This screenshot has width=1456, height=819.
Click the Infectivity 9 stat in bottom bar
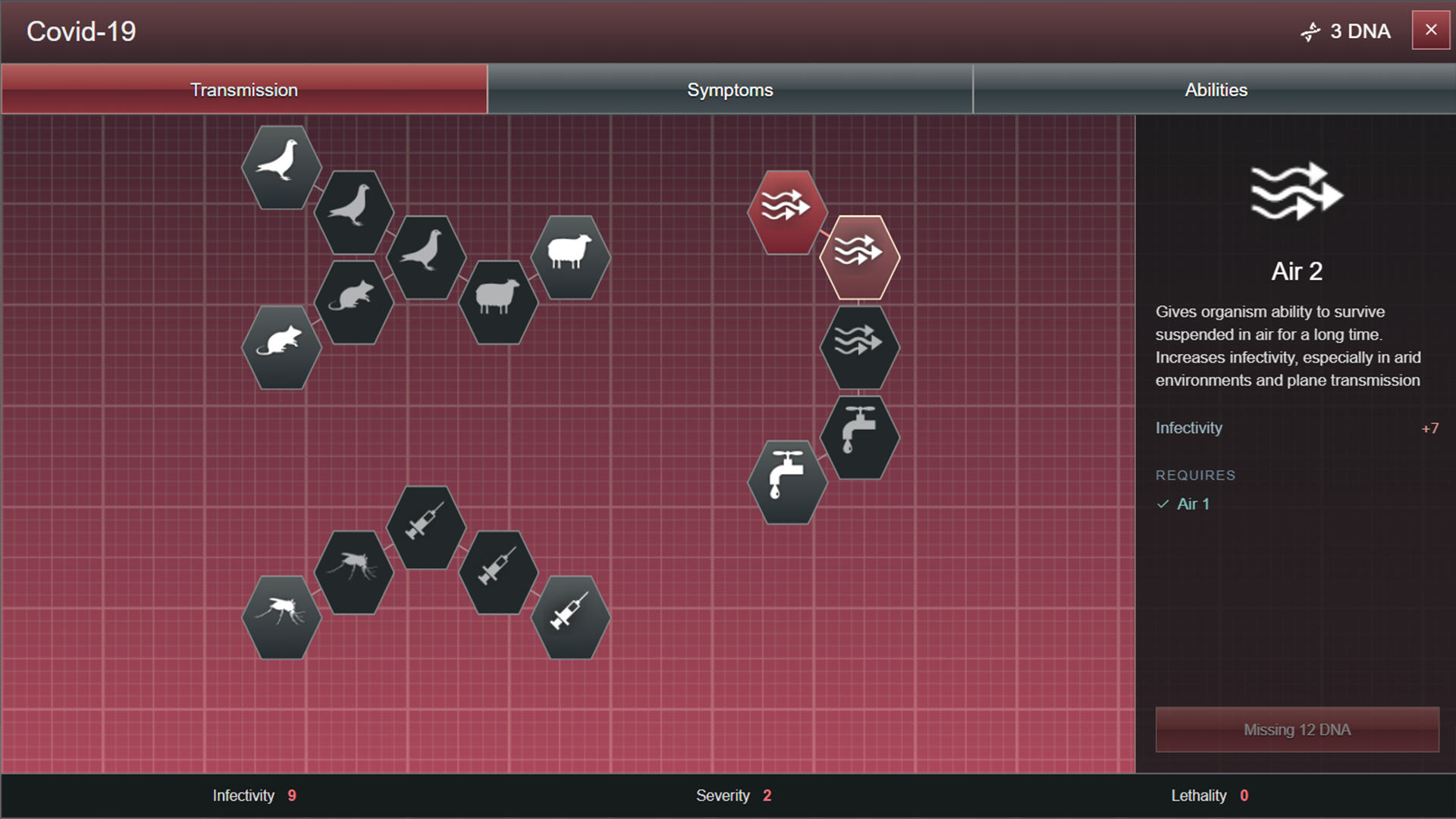click(x=255, y=795)
